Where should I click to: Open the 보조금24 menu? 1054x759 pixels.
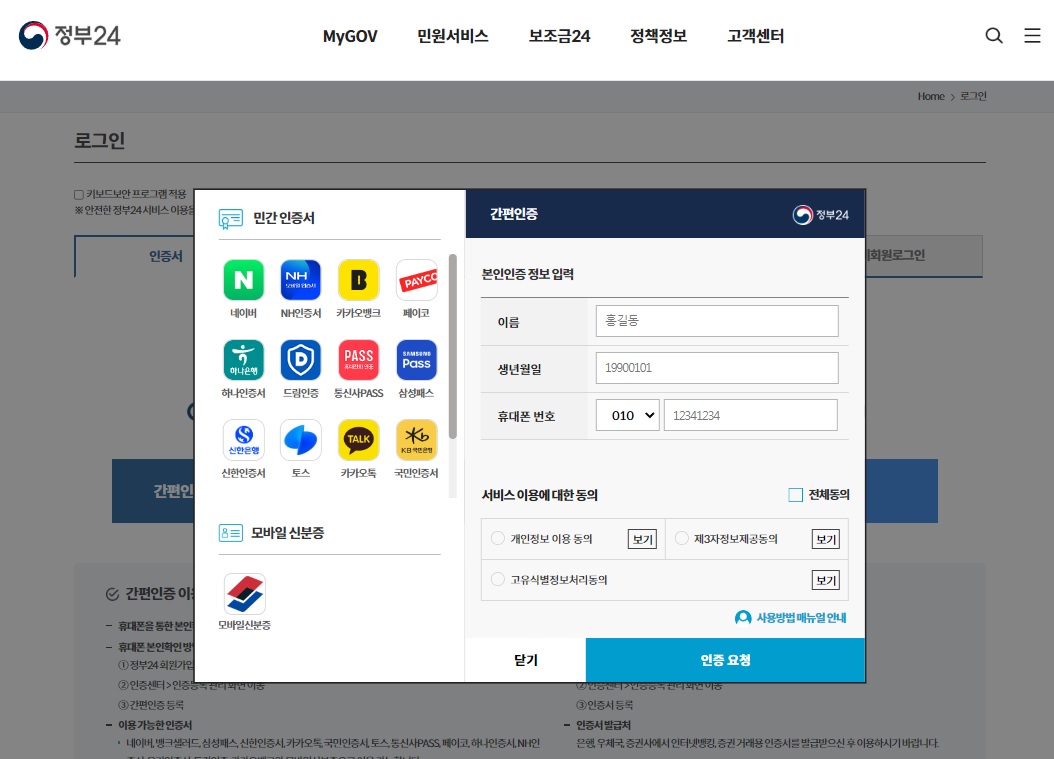559,36
